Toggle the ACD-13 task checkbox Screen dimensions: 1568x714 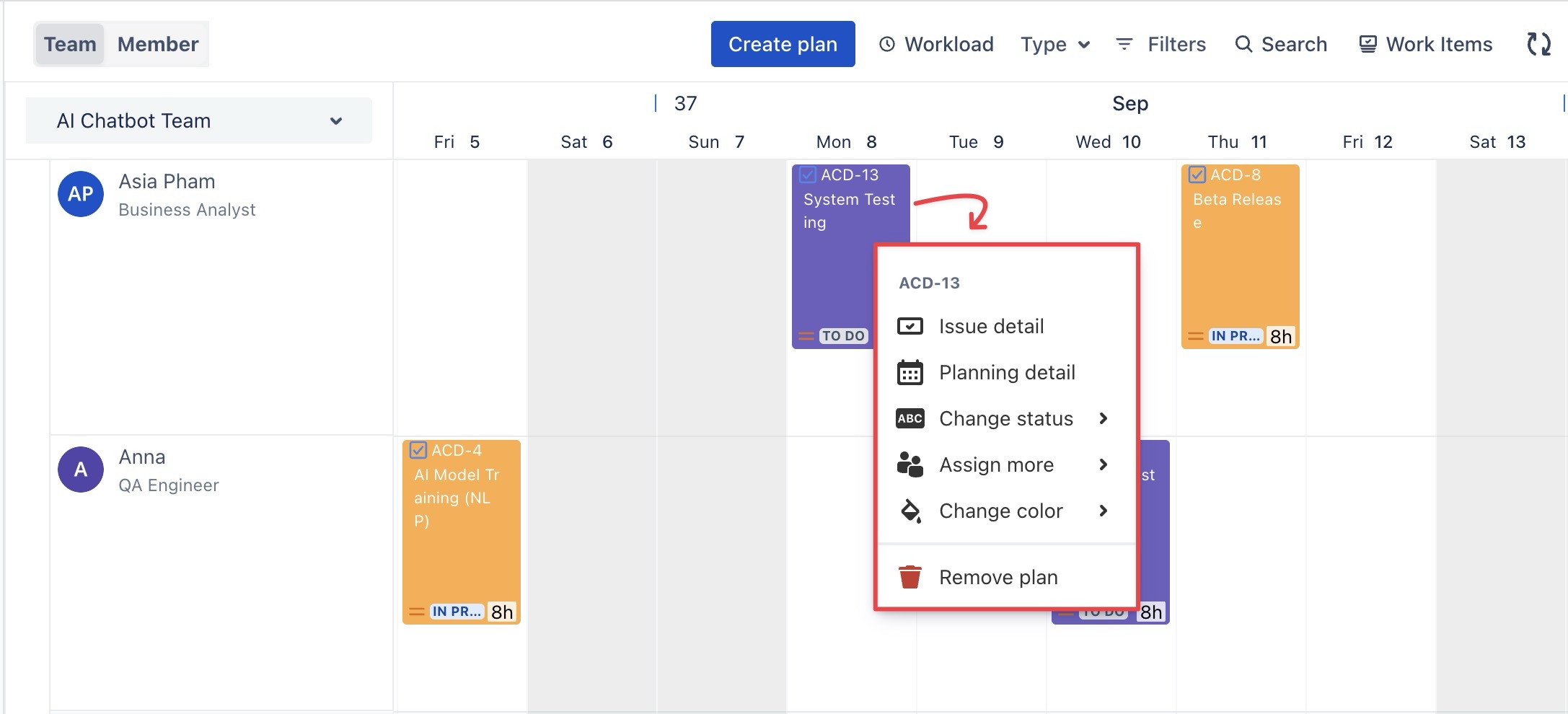click(809, 175)
